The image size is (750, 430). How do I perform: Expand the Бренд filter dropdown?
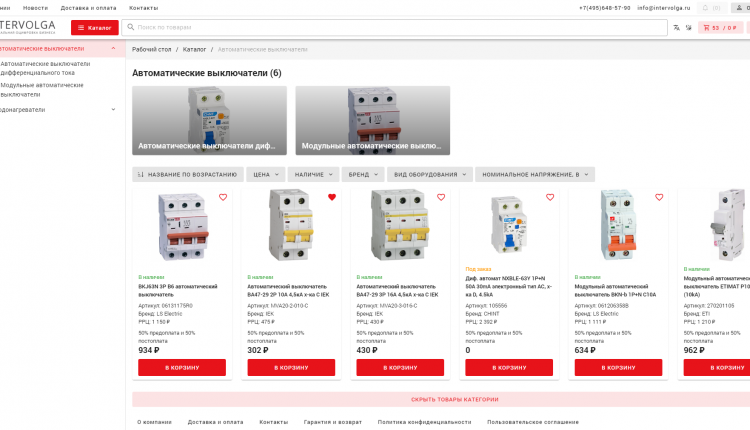pyautogui.click(x=363, y=174)
